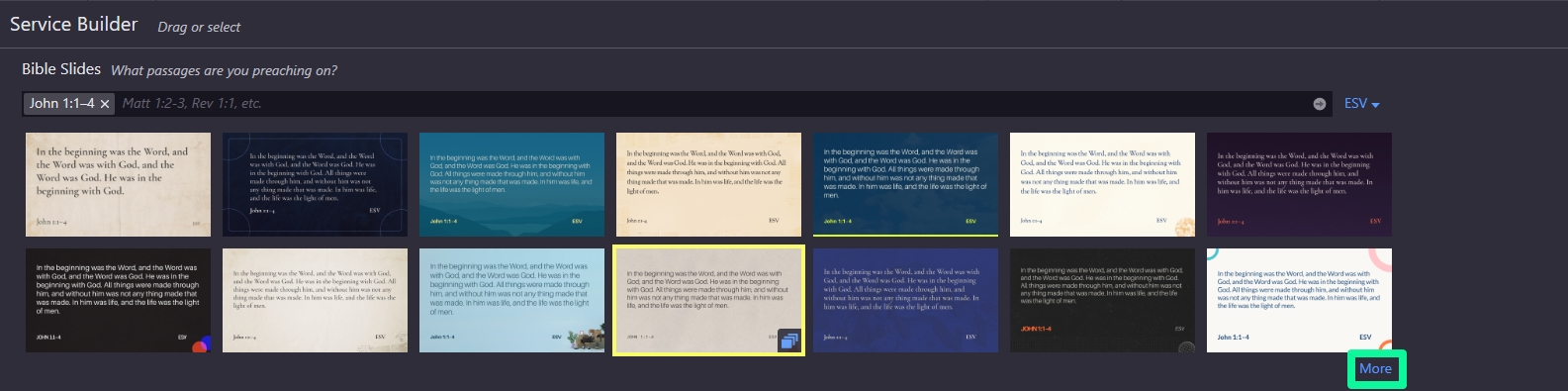The height and width of the screenshot is (391, 1568).
Task: Pick the warm cream parchment slide in top row
Action: (708, 185)
